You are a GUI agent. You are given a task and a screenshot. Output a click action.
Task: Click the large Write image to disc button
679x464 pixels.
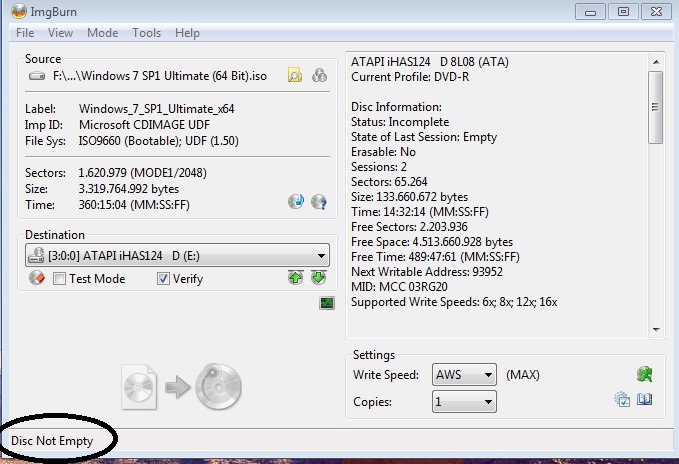point(181,387)
